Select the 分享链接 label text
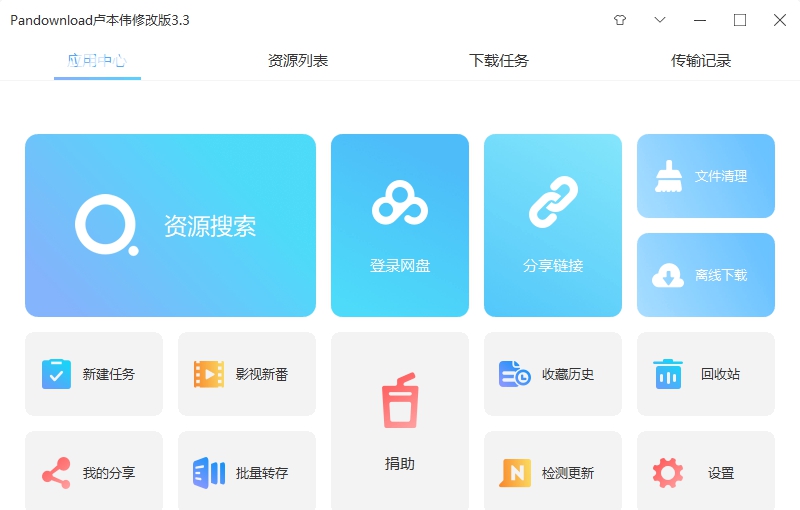800x510 pixels. [553, 266]
